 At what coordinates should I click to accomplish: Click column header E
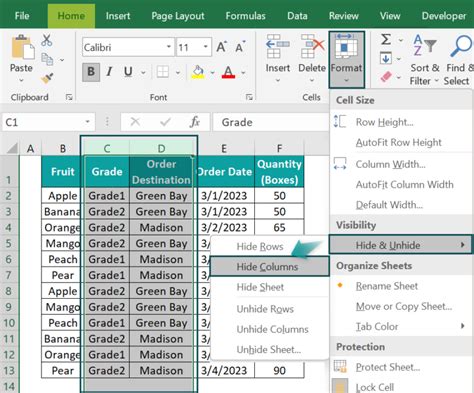[x=224, y=148]
